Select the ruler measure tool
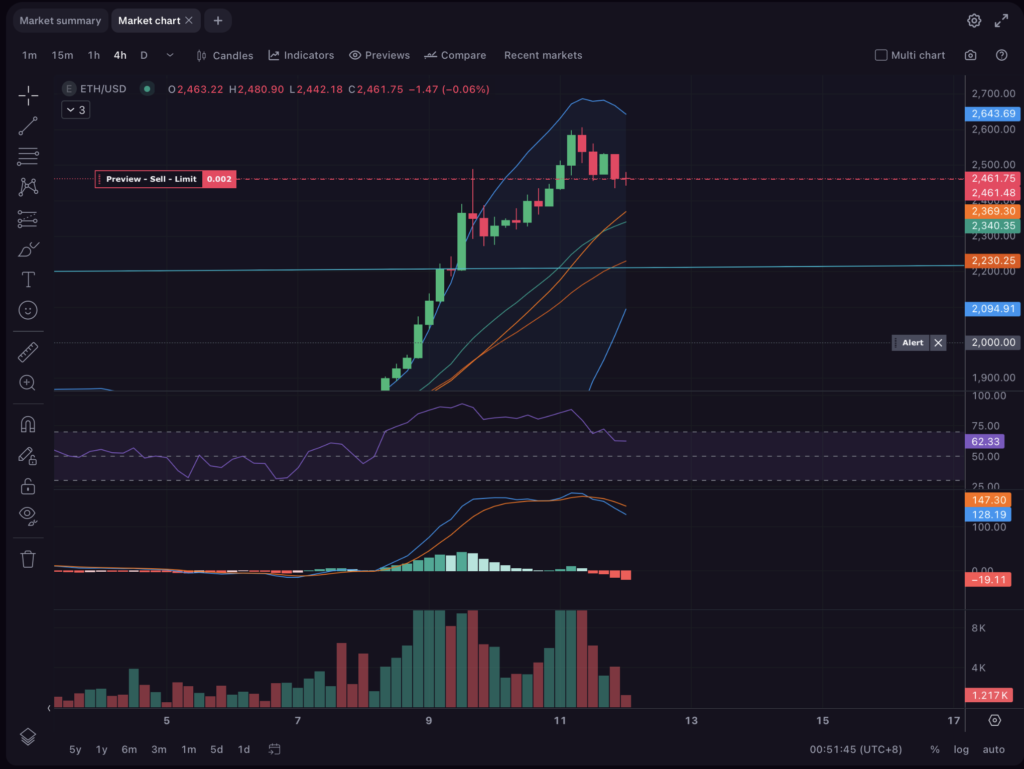This screenshot has width=1024, height=769. [27, 353]
